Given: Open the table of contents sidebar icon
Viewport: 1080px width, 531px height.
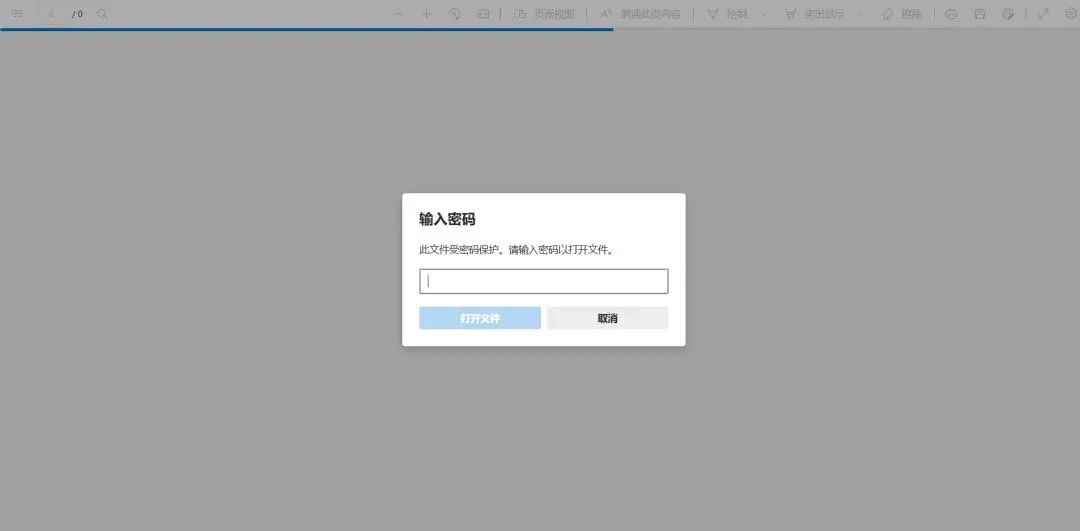Looking at the screenshot, I should click(17, 14).
